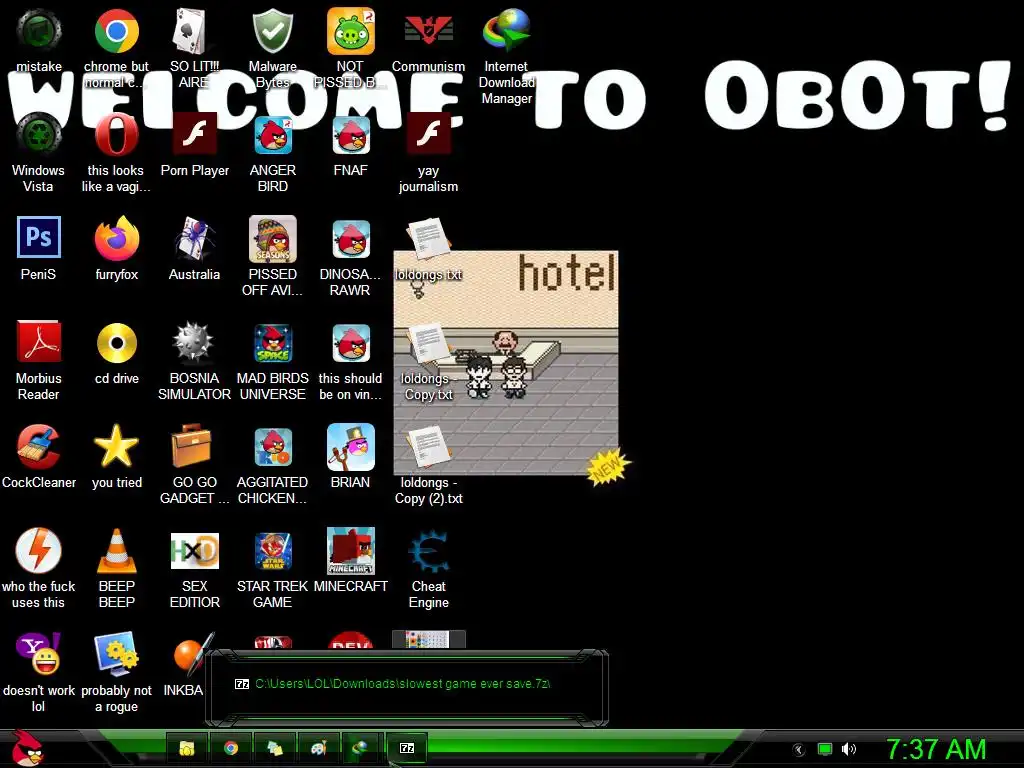Click the stacked-files taskbar button
Viewport: 1024px width, 768px height.
coord(275,748)
